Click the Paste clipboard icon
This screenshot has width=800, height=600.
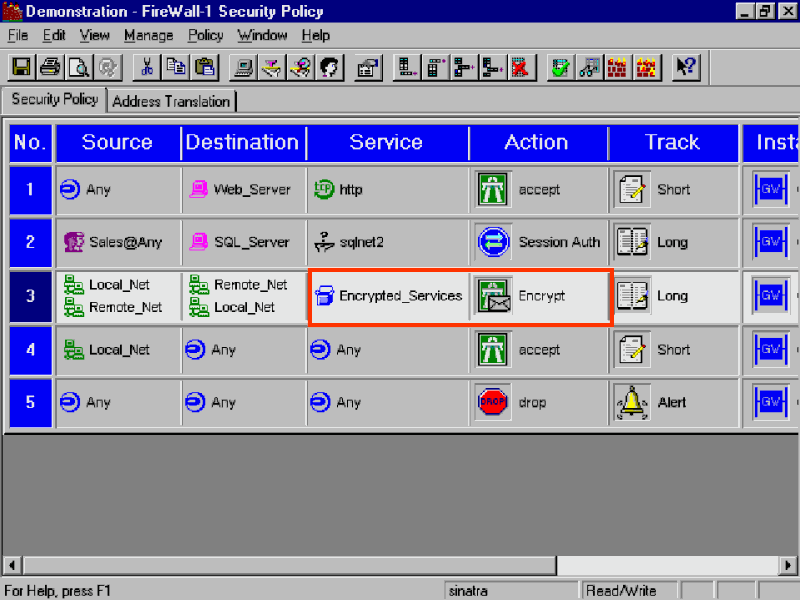tap(204, 67)
